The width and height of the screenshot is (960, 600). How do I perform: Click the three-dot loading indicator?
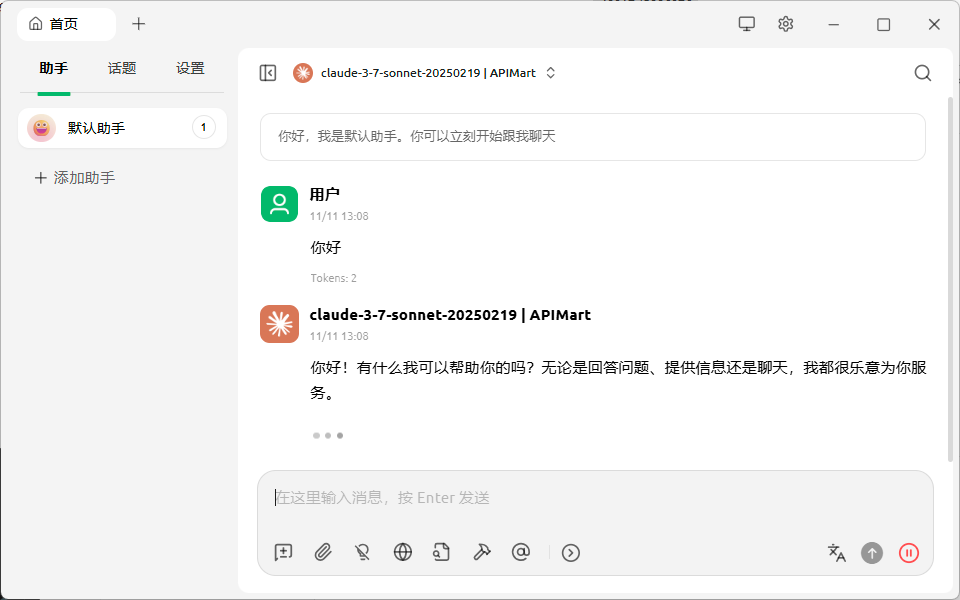(328, 435)
